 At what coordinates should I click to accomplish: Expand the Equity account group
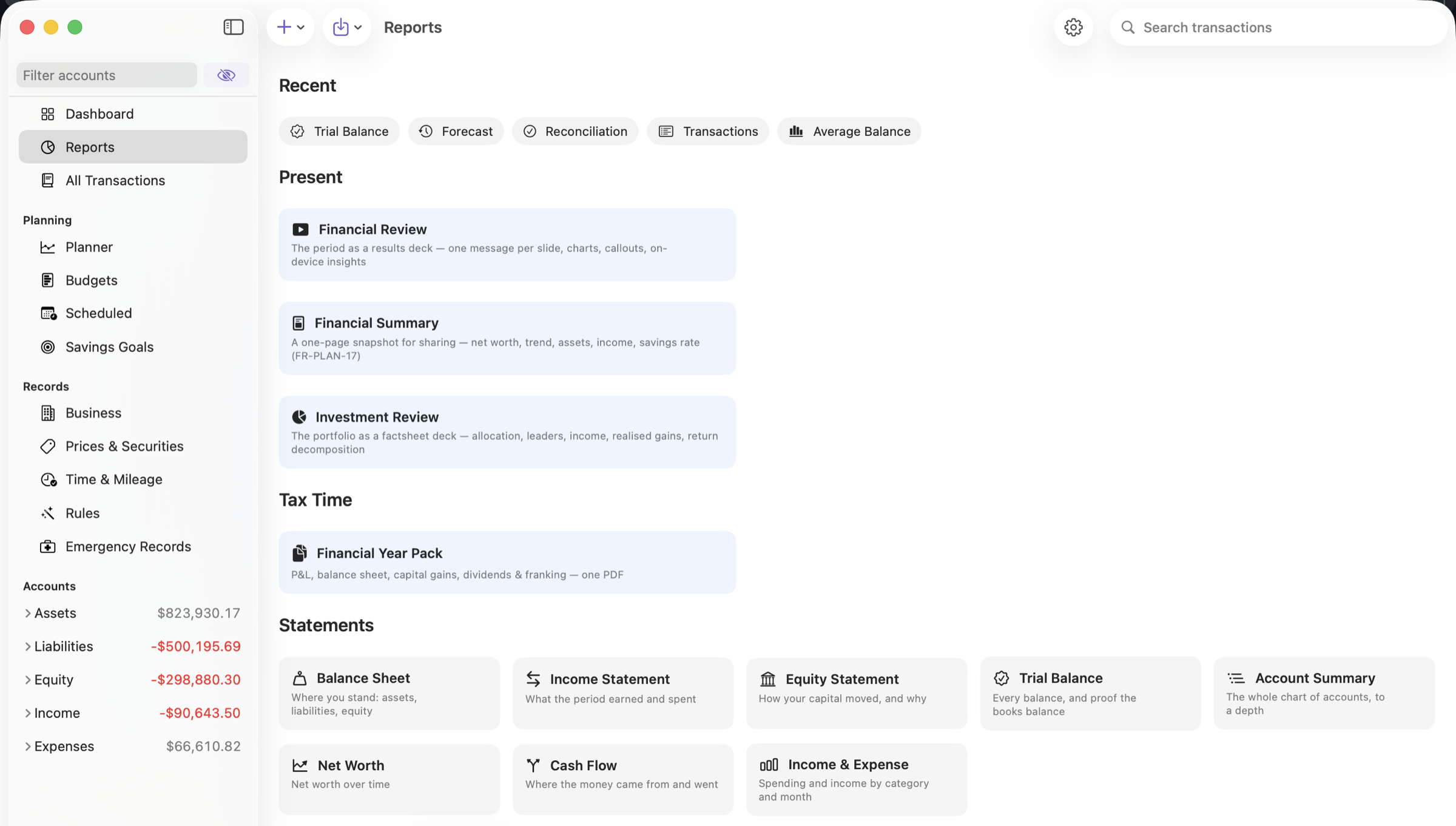27,680
